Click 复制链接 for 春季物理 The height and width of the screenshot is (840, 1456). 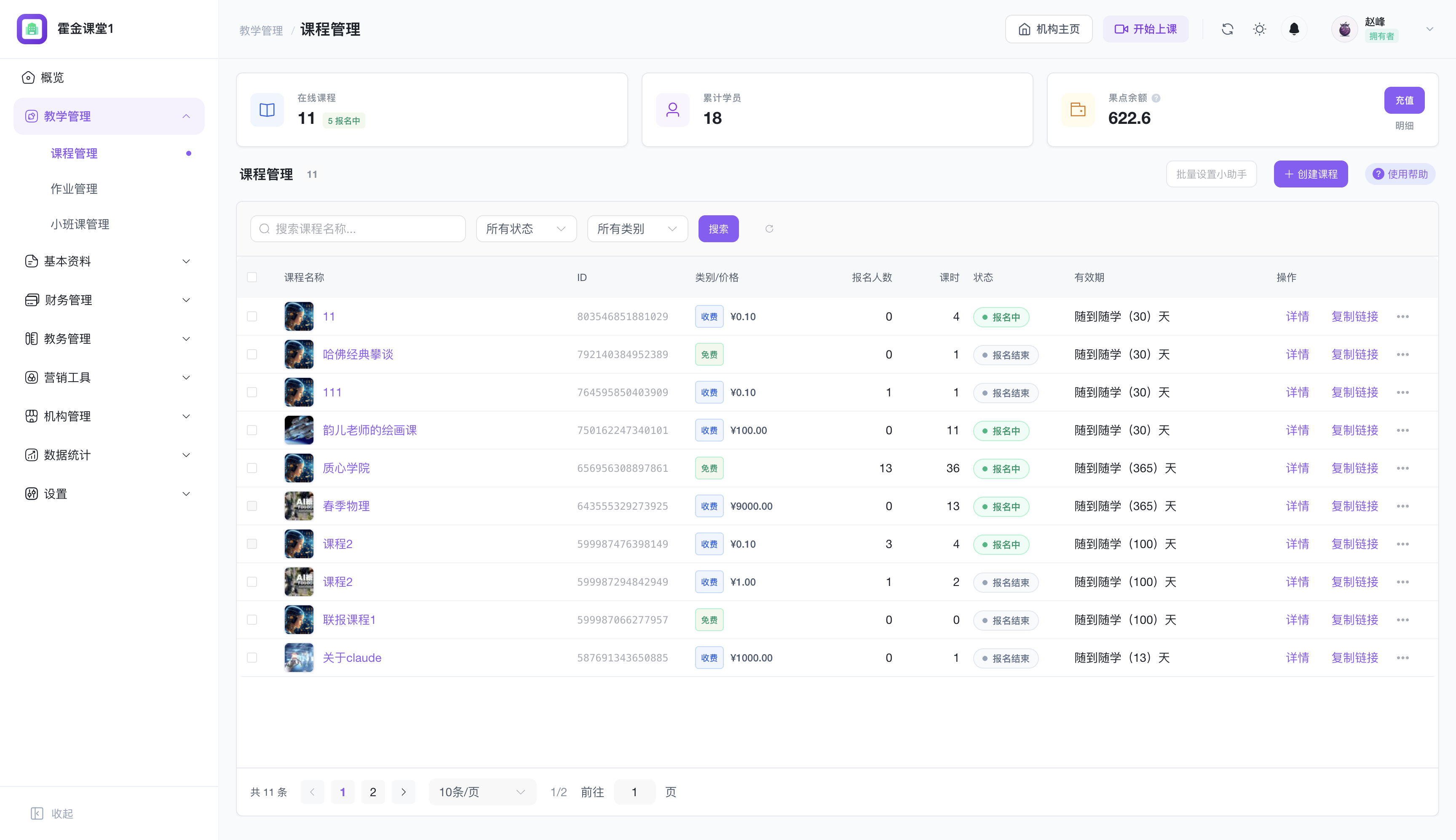(1354, 506)
